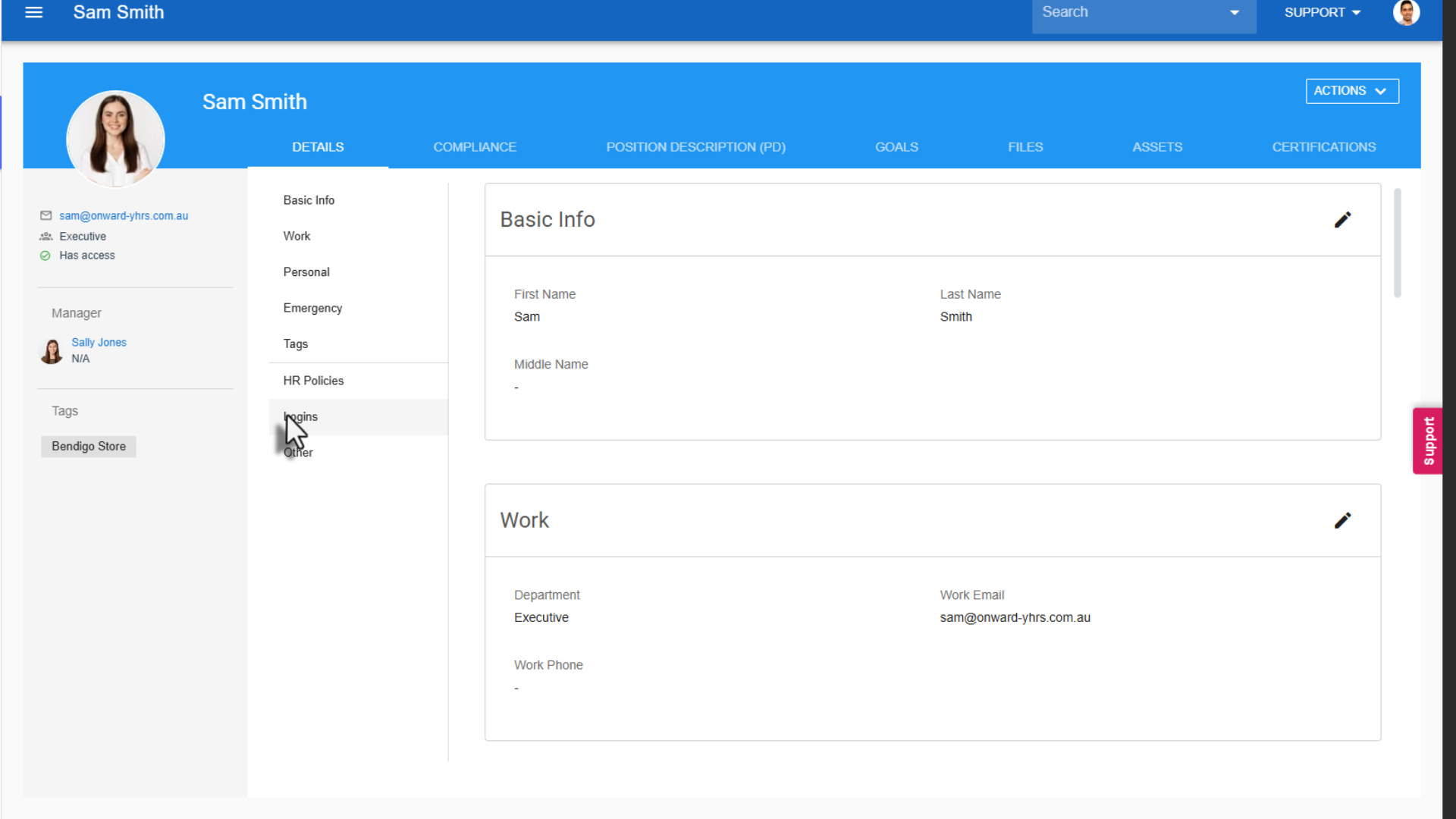
Task: Click Sally Jones manager avatar
Action: coord(52,351)
